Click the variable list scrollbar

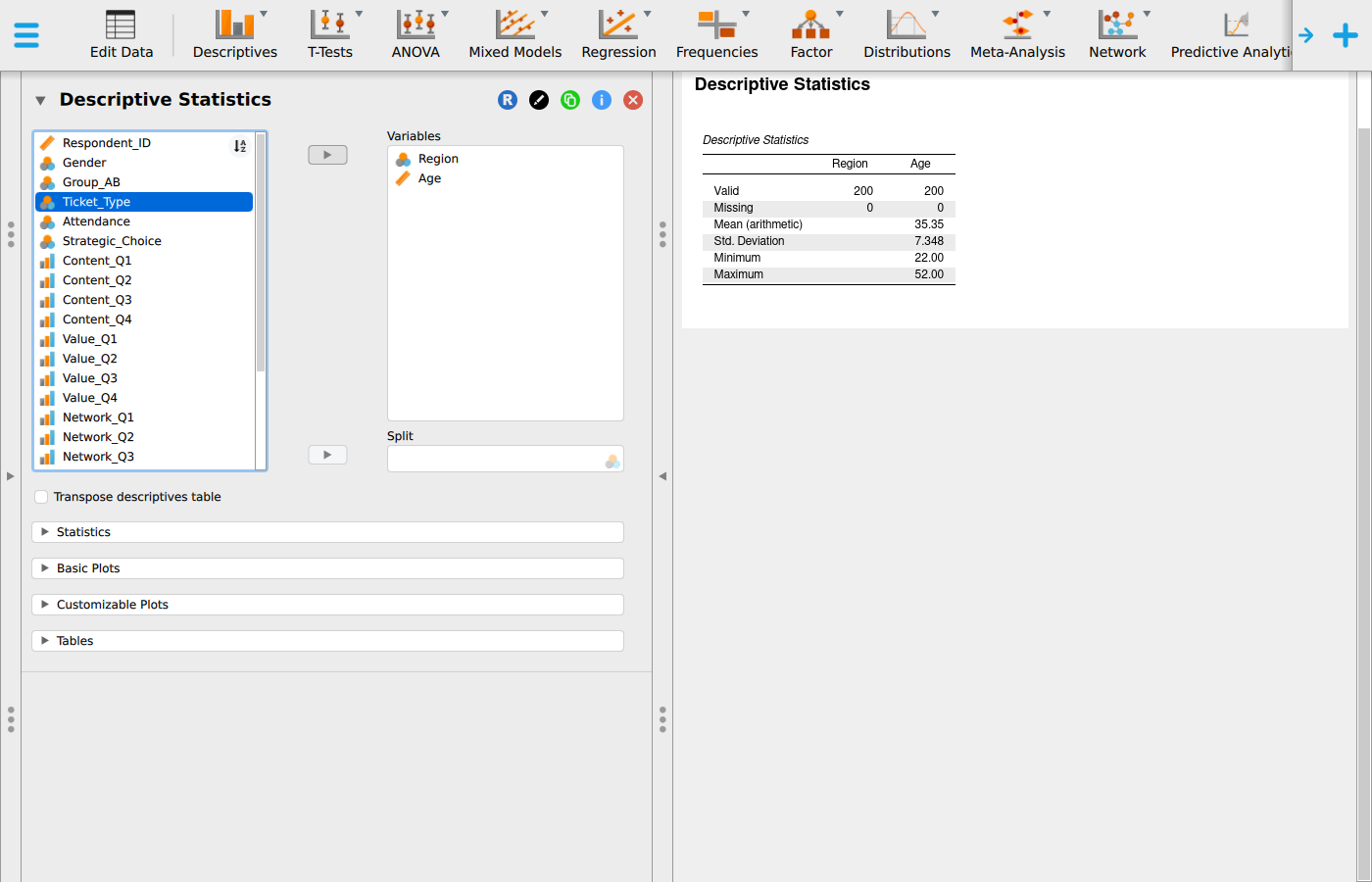[x=261, y=253]
